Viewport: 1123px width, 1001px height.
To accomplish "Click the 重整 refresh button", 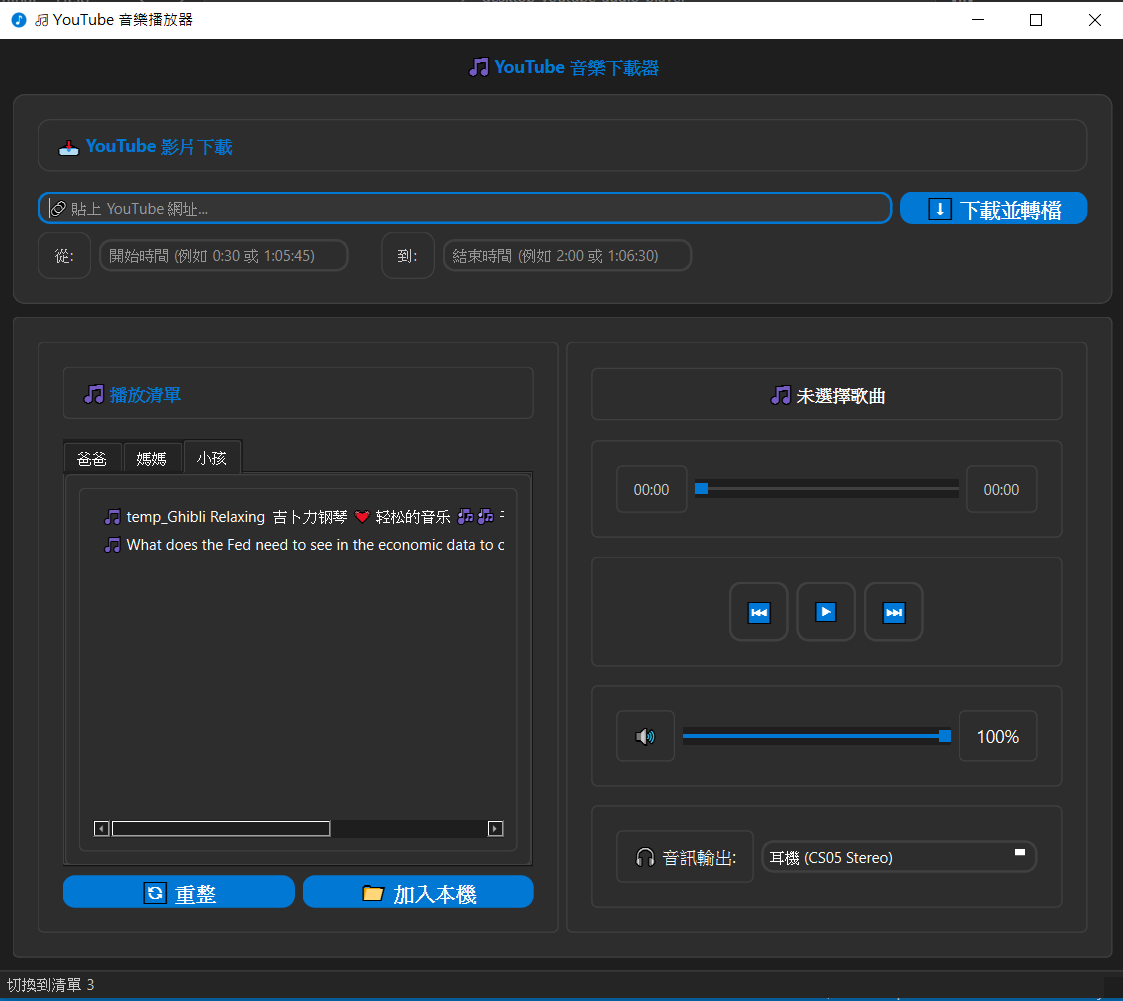I will point(179,893).
